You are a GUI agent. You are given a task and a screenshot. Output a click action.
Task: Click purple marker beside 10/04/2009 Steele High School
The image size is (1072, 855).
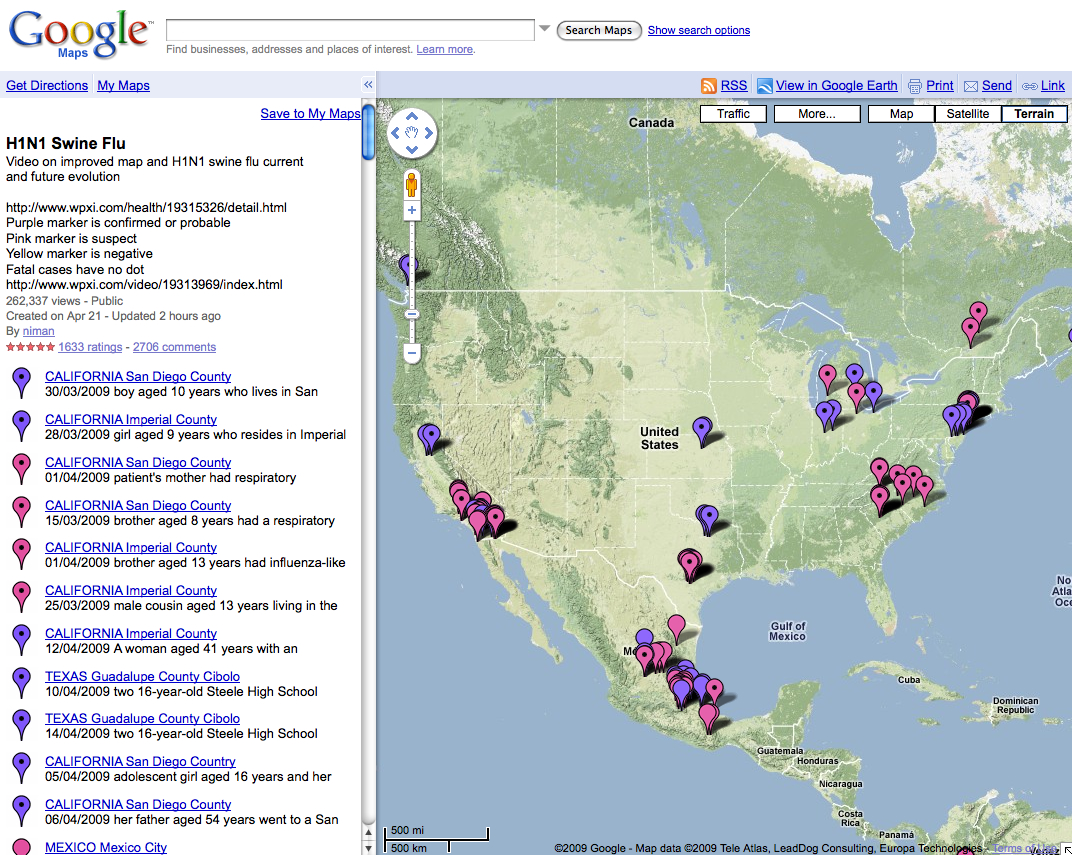click(x=22, y=683)
